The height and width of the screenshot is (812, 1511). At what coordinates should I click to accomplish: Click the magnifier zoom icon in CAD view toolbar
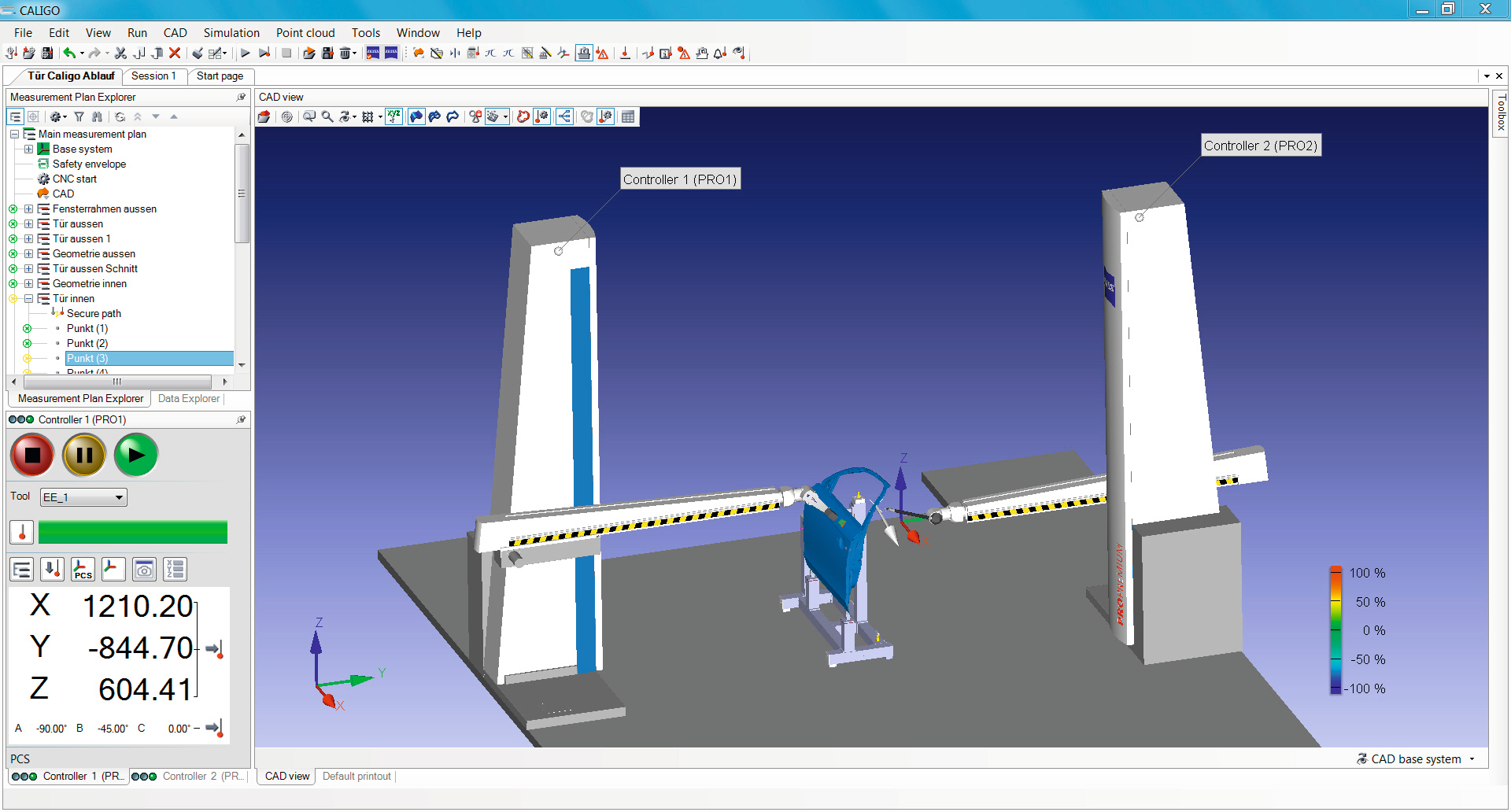click(327, 116)
